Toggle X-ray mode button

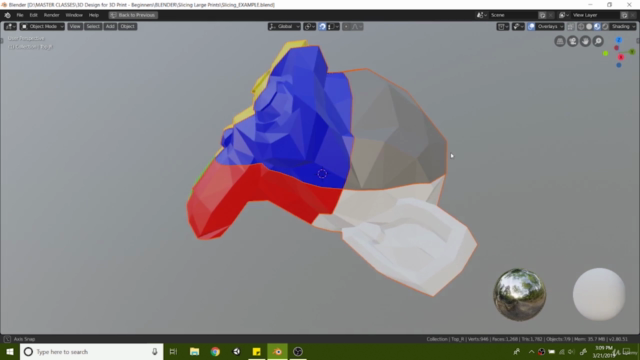571,27
